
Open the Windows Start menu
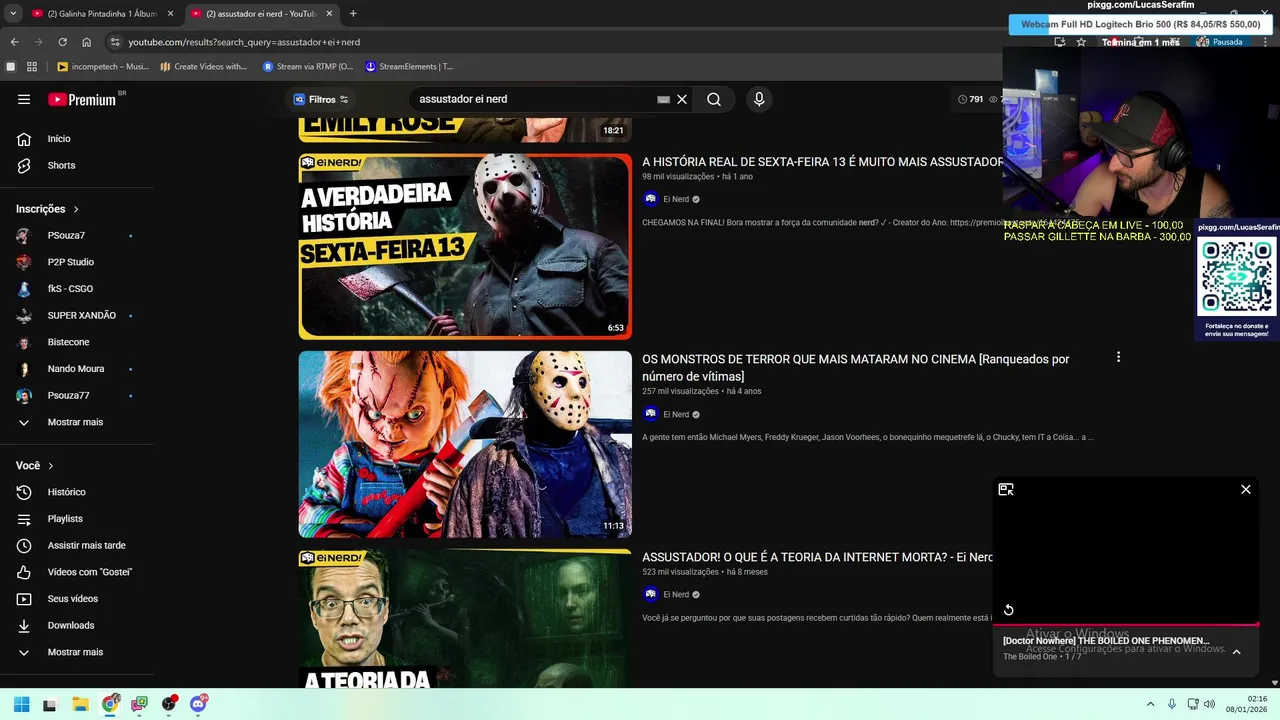(x=21, y=704)
